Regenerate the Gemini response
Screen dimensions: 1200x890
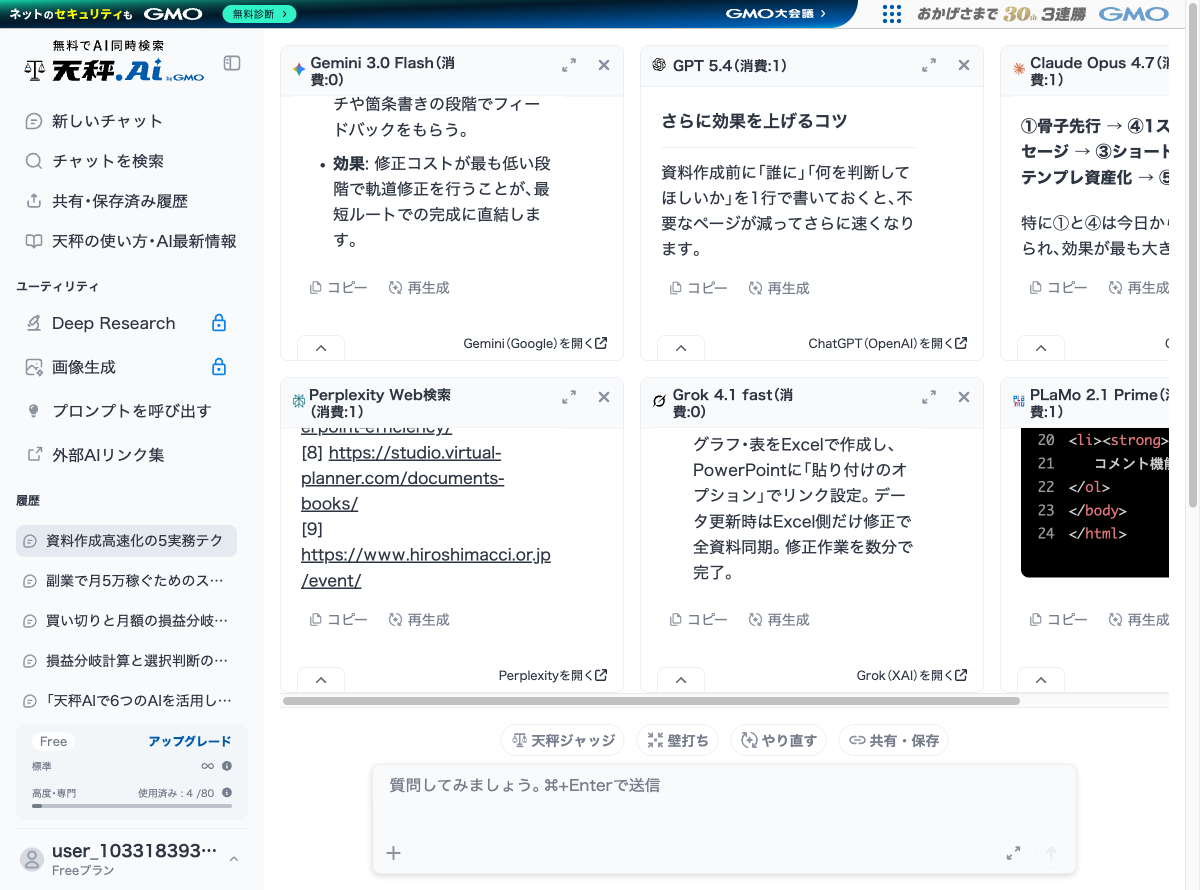419,287
